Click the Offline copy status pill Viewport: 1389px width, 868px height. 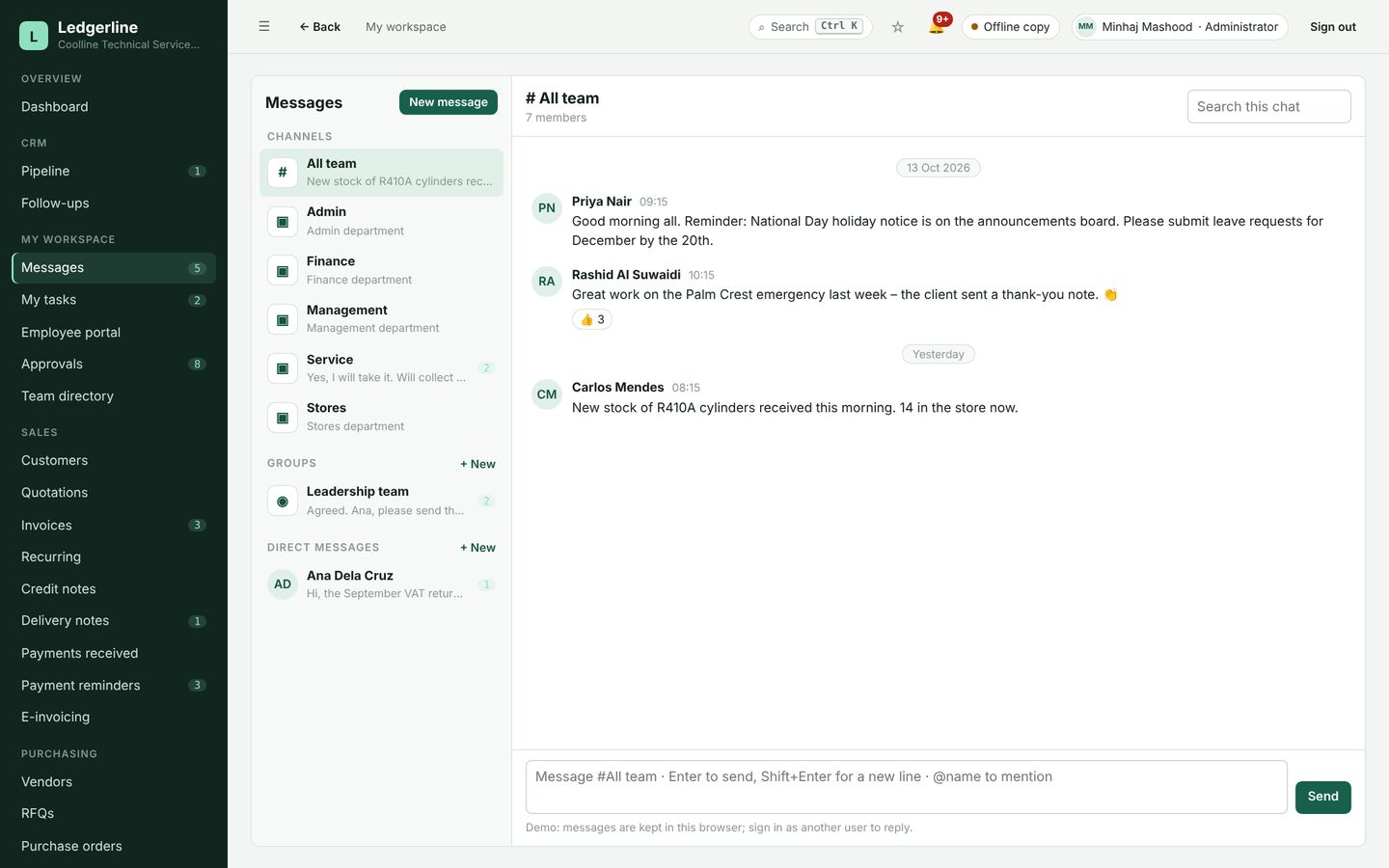click(1010, 27)
